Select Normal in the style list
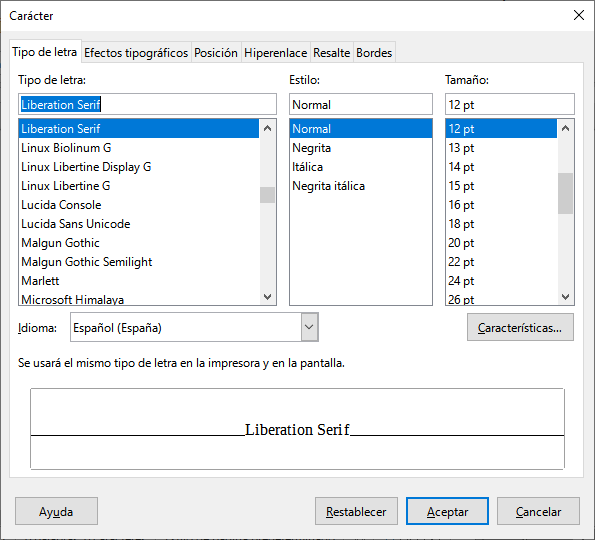The image size is (595, 540). (x=360, y=129)
